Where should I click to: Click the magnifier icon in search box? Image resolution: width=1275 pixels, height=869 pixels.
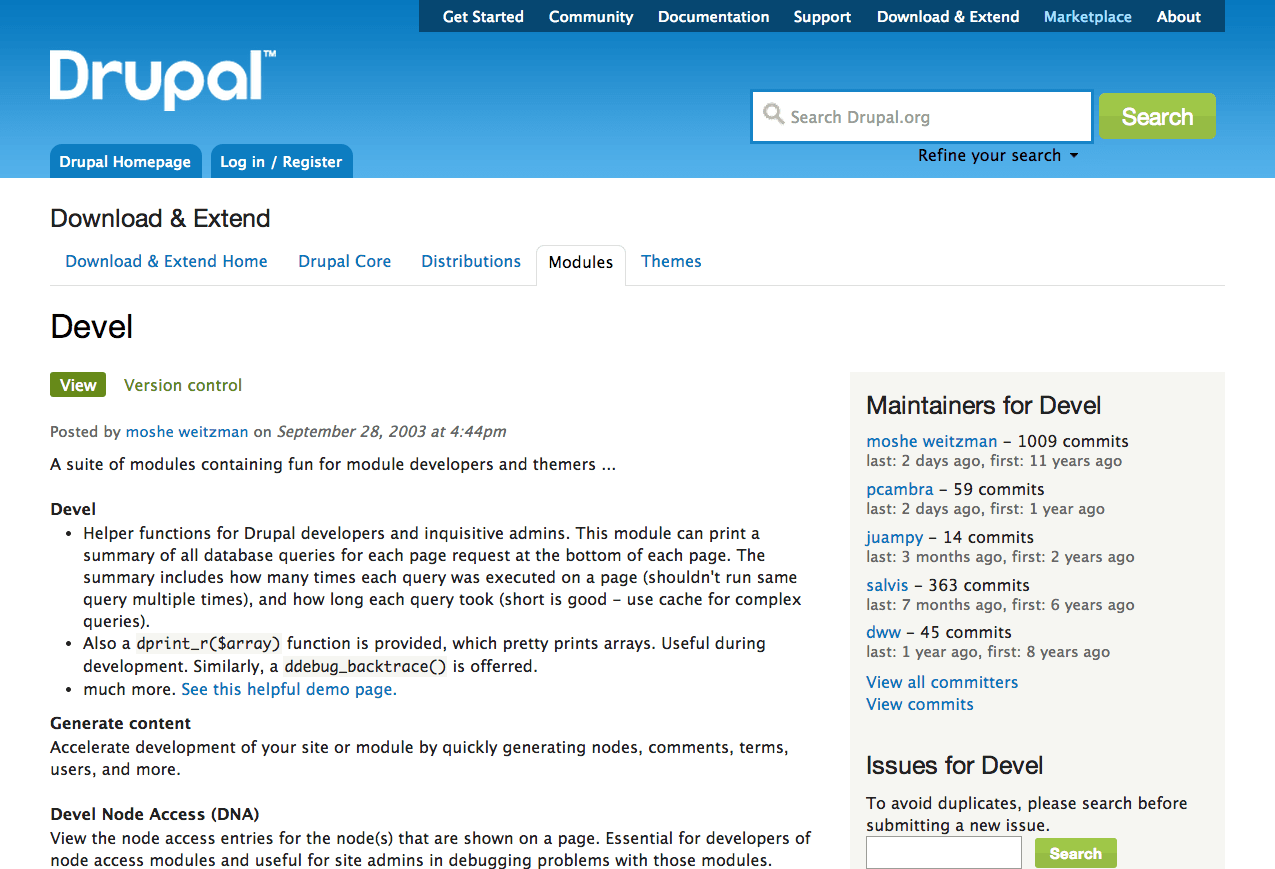(x=773, y=115)
